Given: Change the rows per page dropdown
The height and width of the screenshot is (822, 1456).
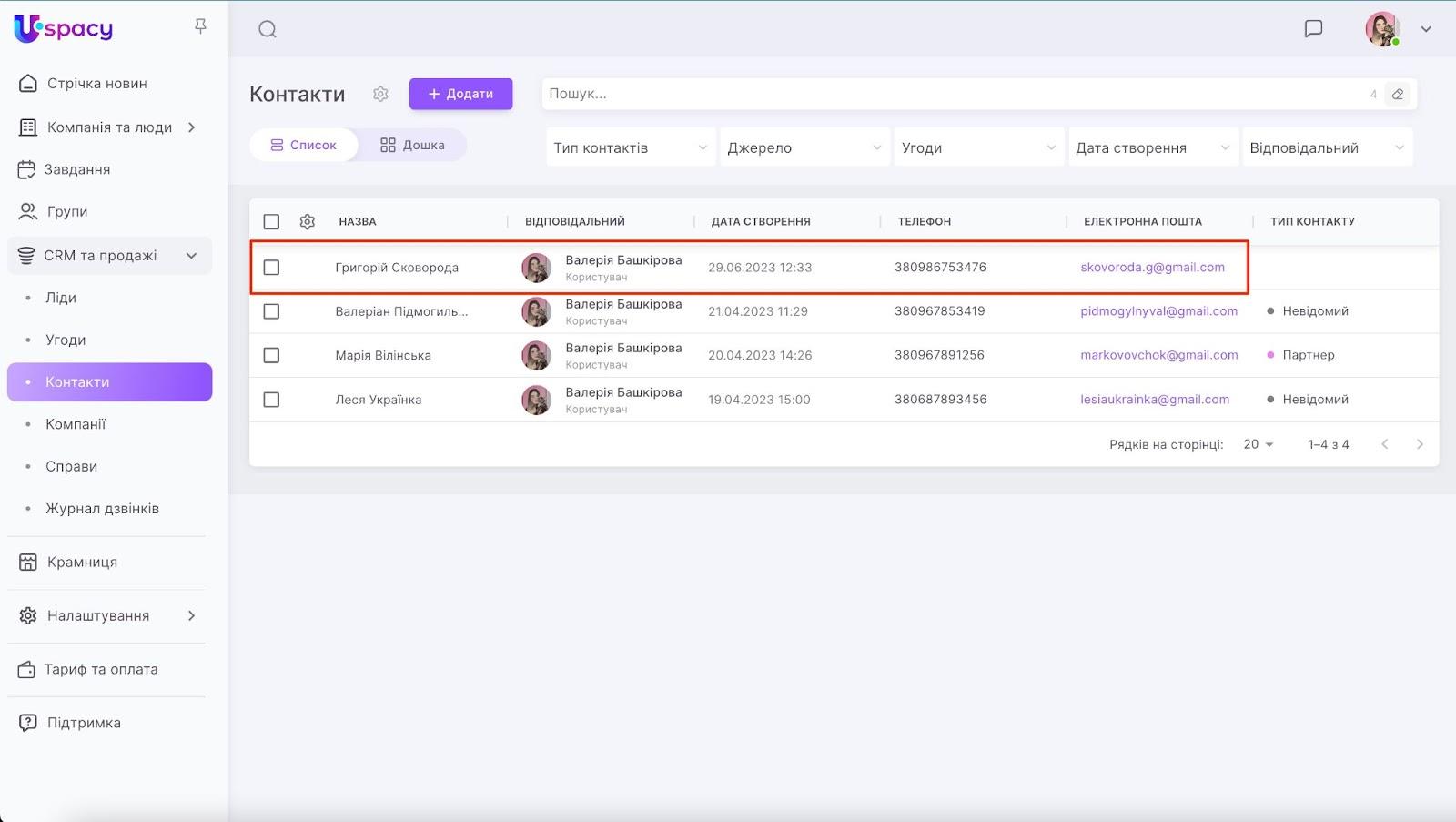Looking at the screenshot, I should pyautogui.click(x=1259, y=444).
